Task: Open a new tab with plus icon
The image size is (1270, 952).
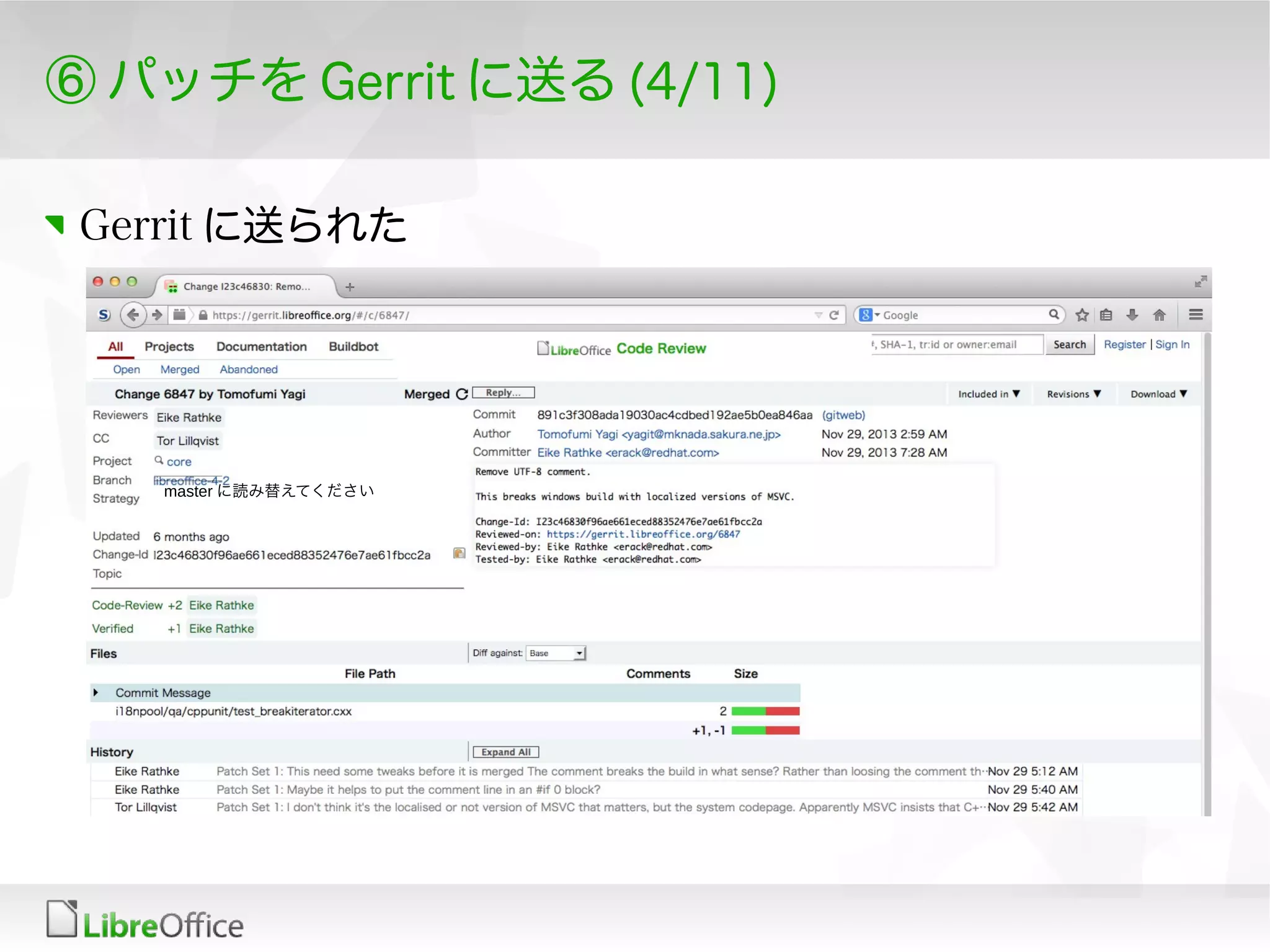Action: (x=350, y=287)
